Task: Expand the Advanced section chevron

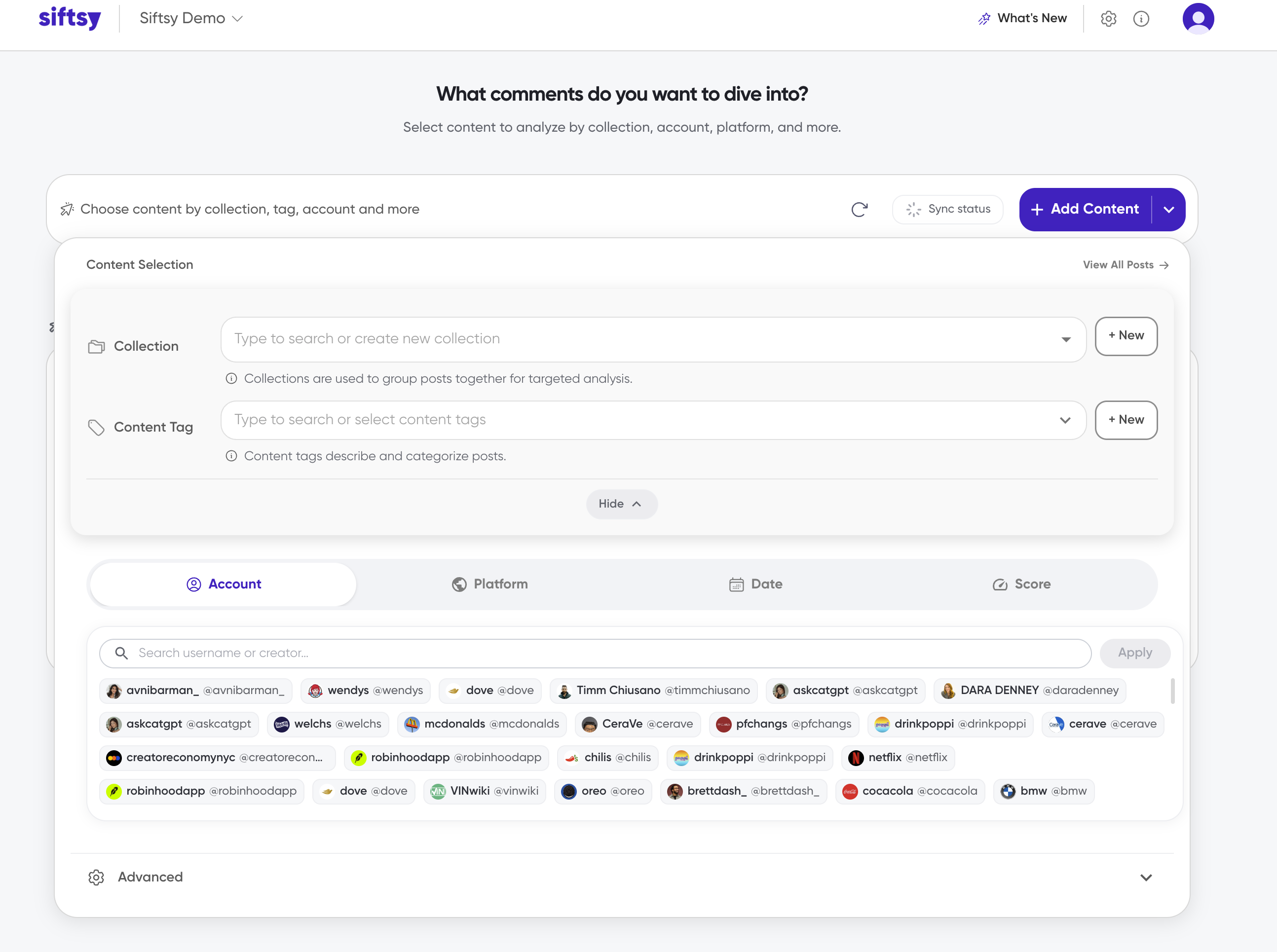Action: [1146, 877]
